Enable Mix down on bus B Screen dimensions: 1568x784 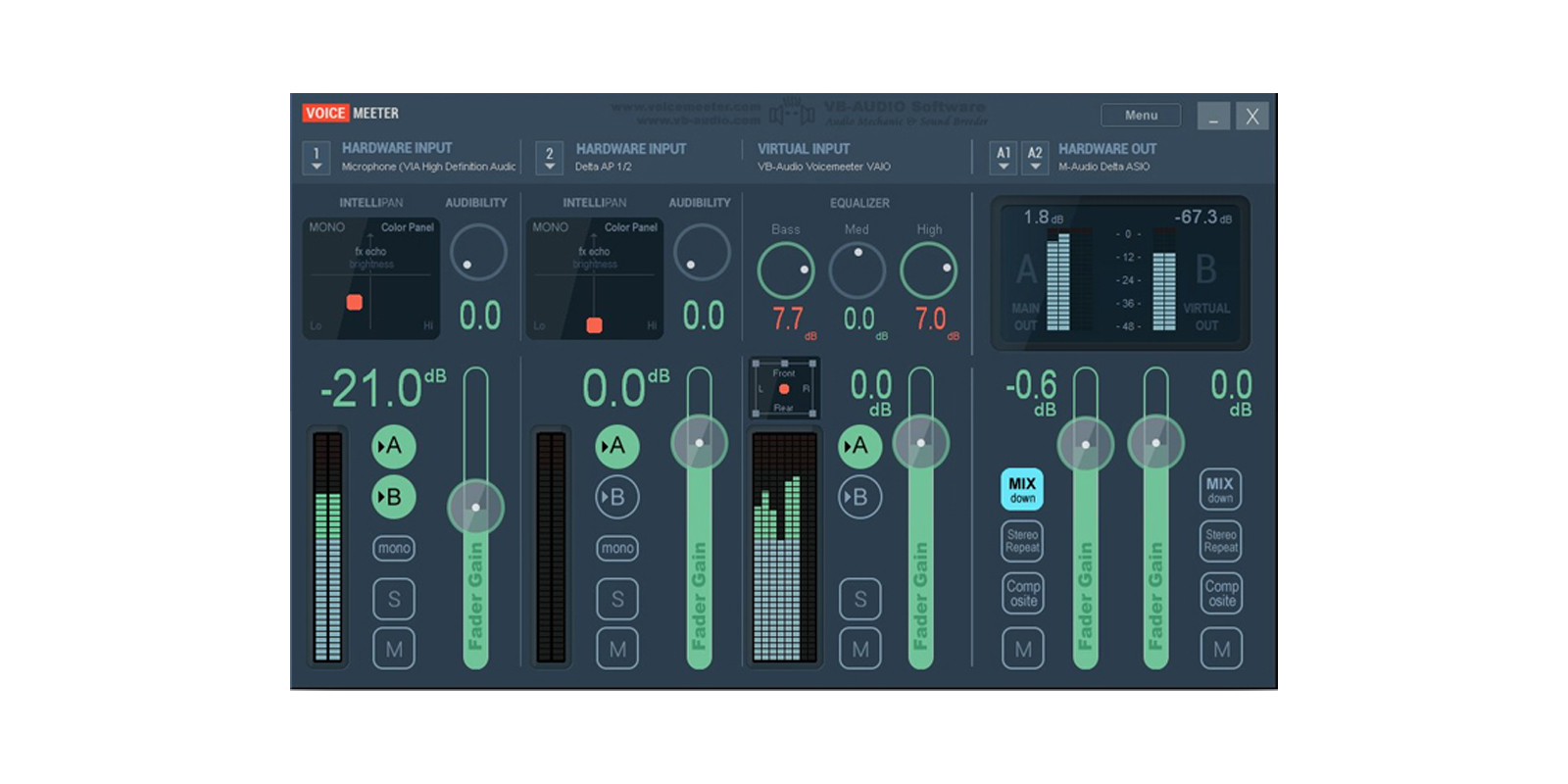tap(1220, 489)
